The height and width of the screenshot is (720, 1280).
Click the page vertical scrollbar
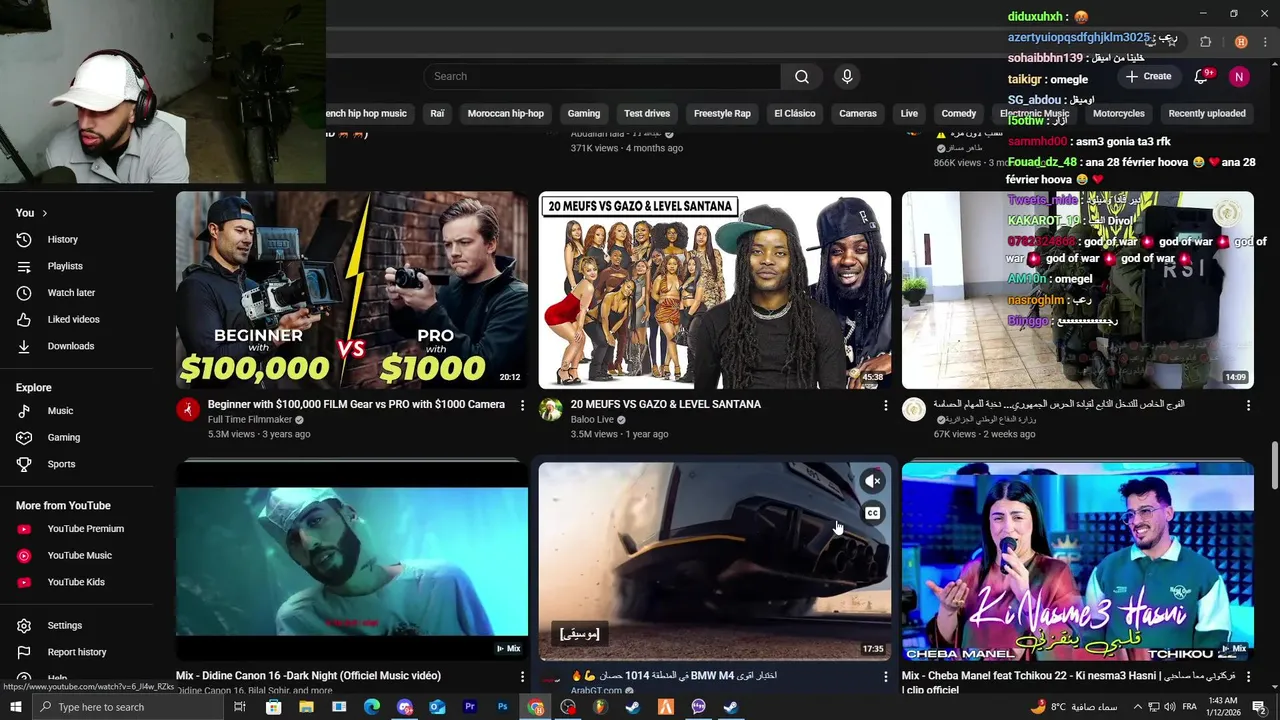[x=1274, y=465]
